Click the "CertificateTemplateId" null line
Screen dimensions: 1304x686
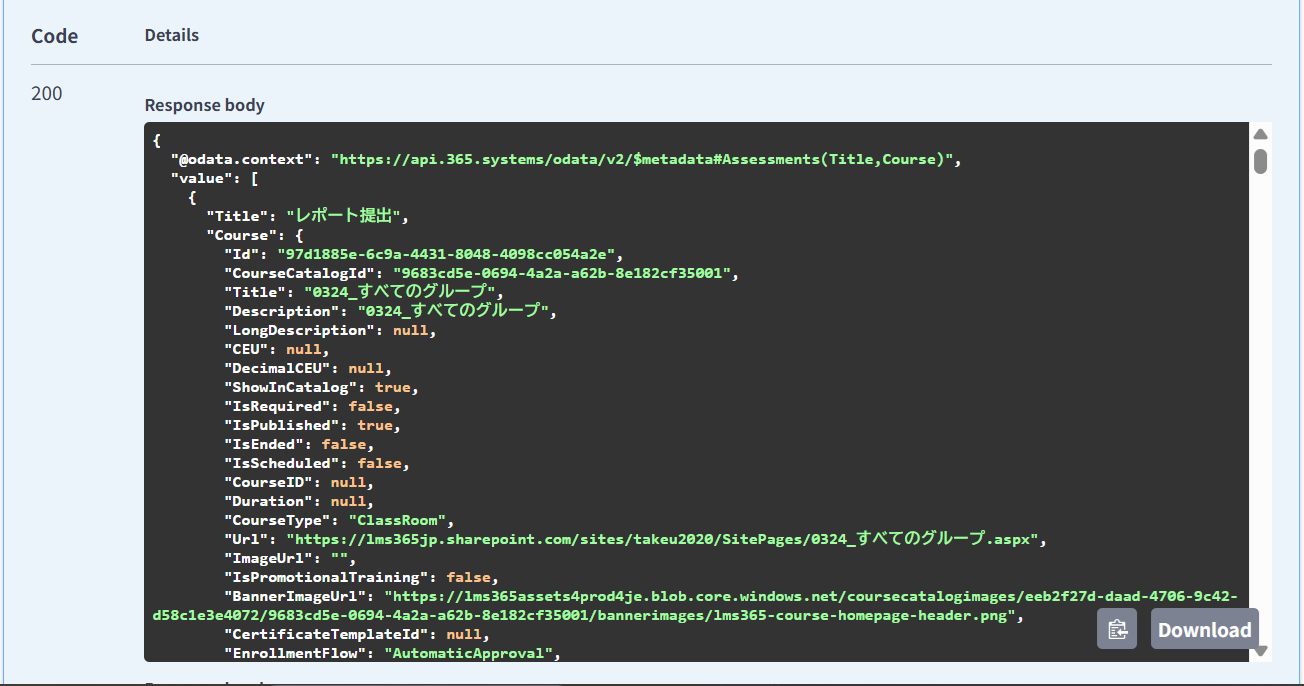point(356,634)
